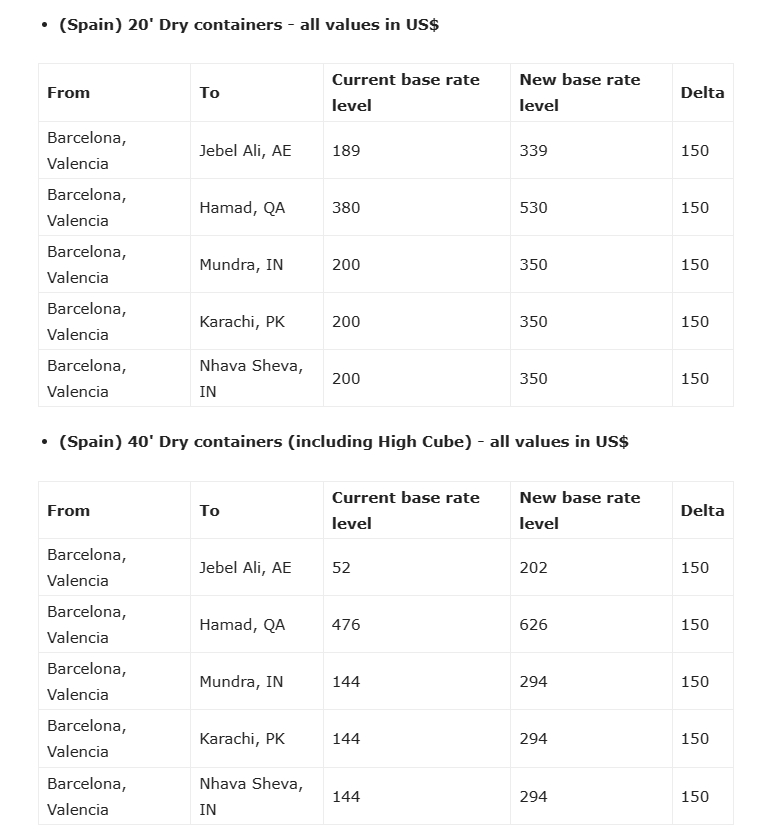
Task: Click new base rate value 530
Action: 534,208
